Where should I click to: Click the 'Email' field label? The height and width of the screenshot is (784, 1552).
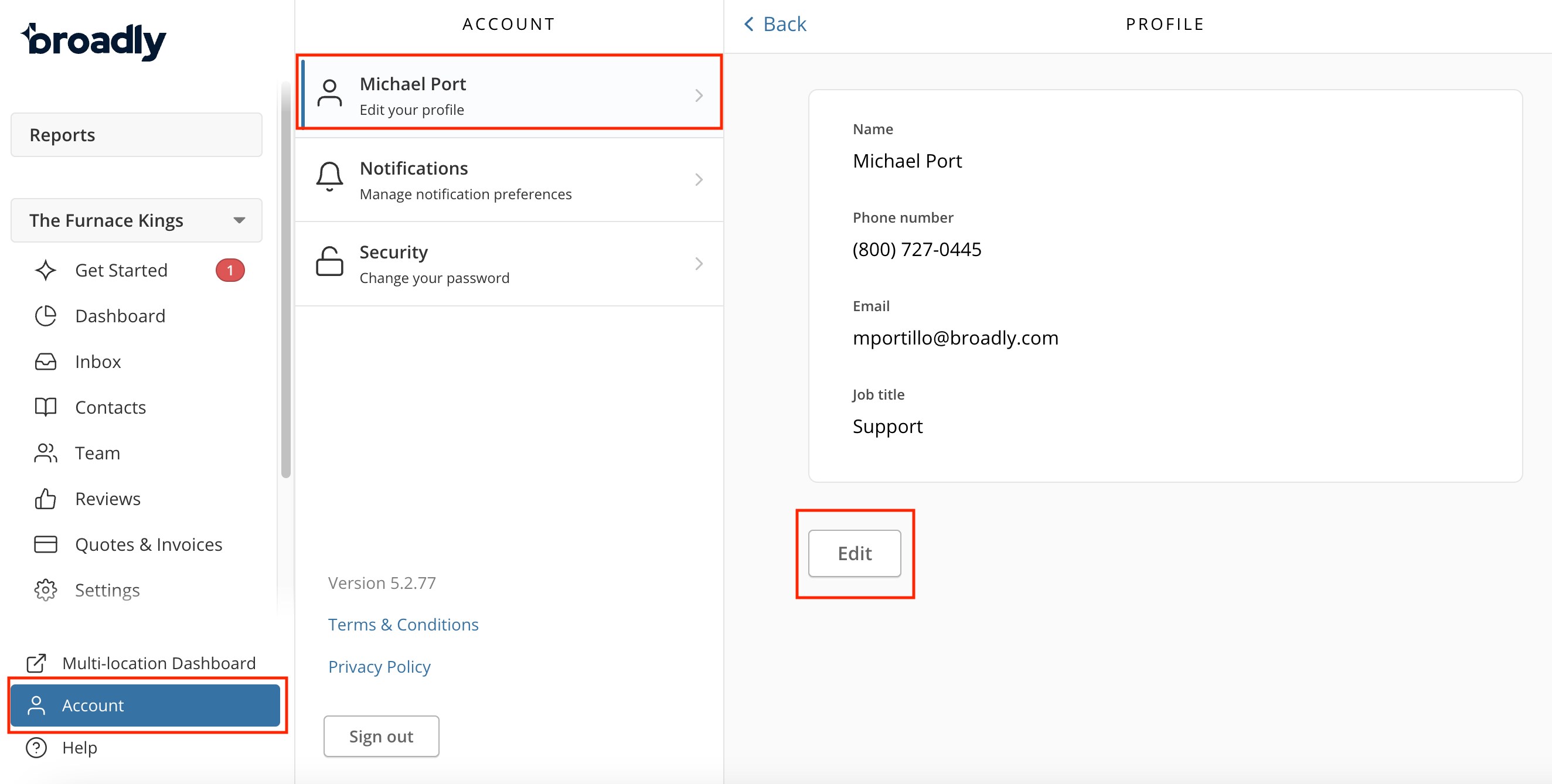point(870,306)
